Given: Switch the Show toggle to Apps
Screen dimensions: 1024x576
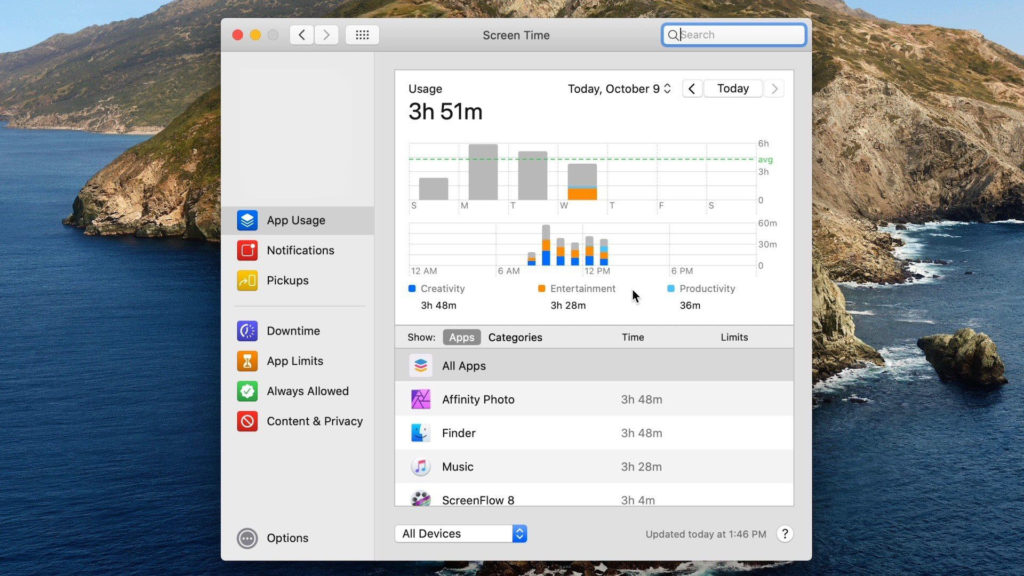Looking at the screenshot, I should point(461,338).
